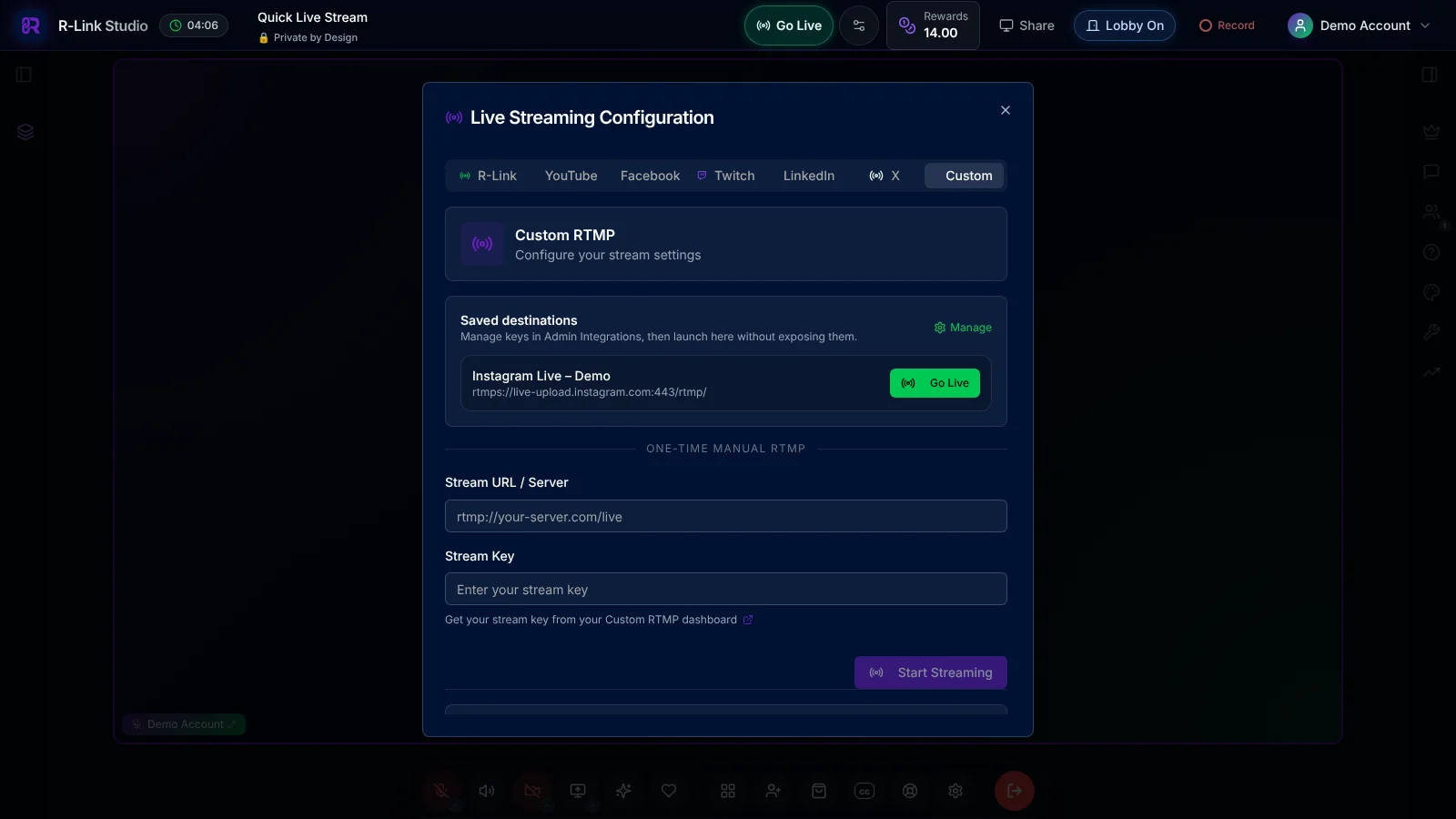This screenshot has height=819, width=1456.
Task: Open the palette theme icon
Action: click(1431, 292)
